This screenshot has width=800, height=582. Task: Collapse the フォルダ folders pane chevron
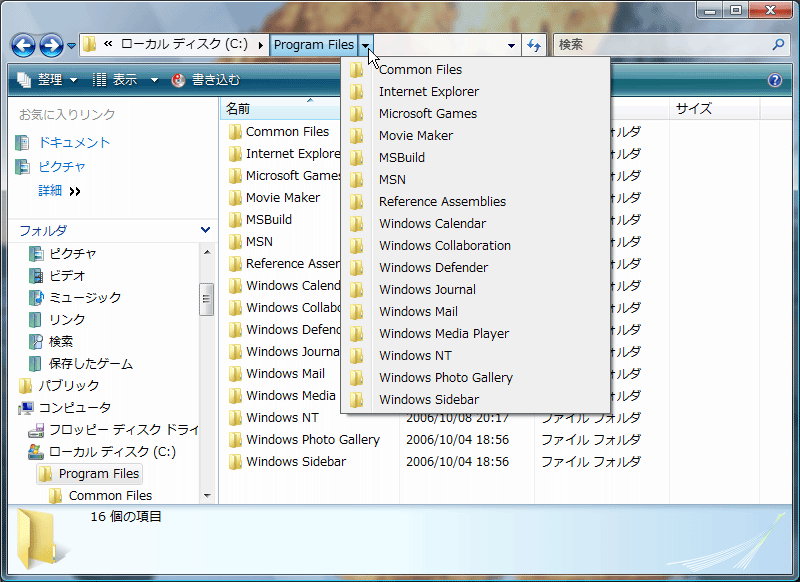click(x=206, y=230)
